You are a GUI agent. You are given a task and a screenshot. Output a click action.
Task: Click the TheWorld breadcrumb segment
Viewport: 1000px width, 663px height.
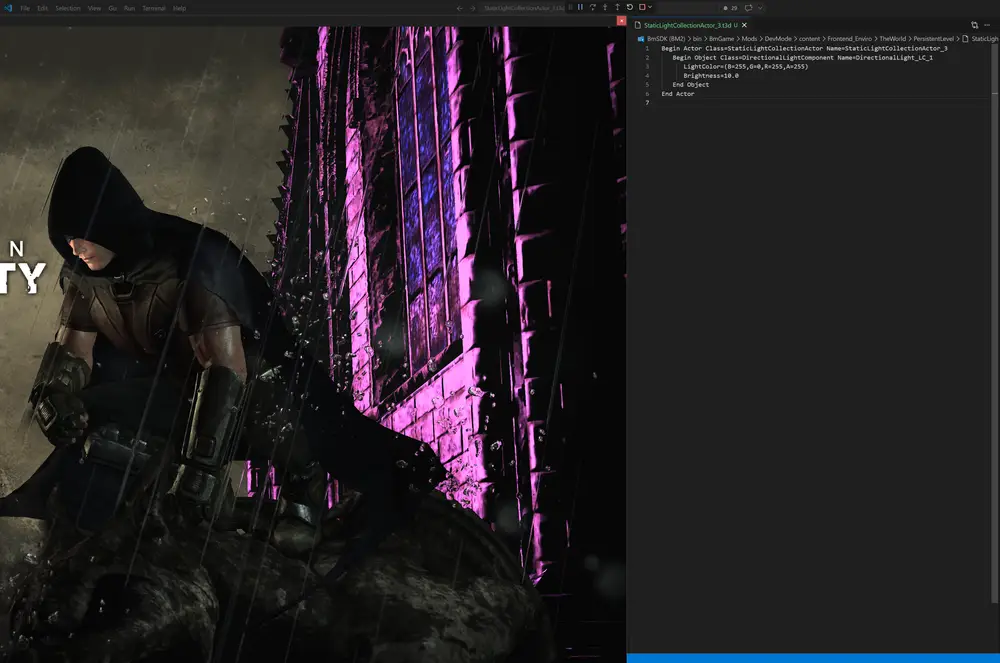tap(892, 39)
